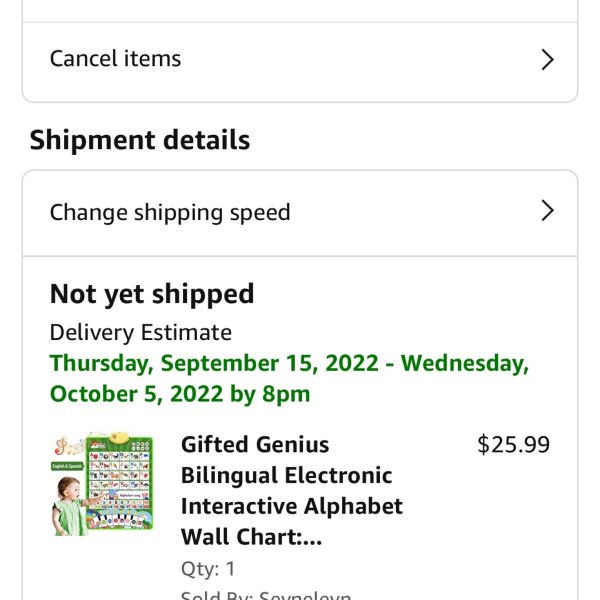The width and height of the screenshot is (600, 600).
Task: Tap the Qty: 1 label
Action: 208,569
